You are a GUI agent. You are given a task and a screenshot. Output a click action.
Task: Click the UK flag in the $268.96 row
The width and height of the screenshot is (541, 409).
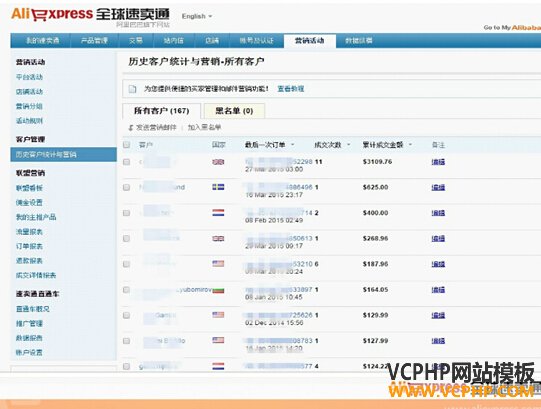click(x=218, y=238)
